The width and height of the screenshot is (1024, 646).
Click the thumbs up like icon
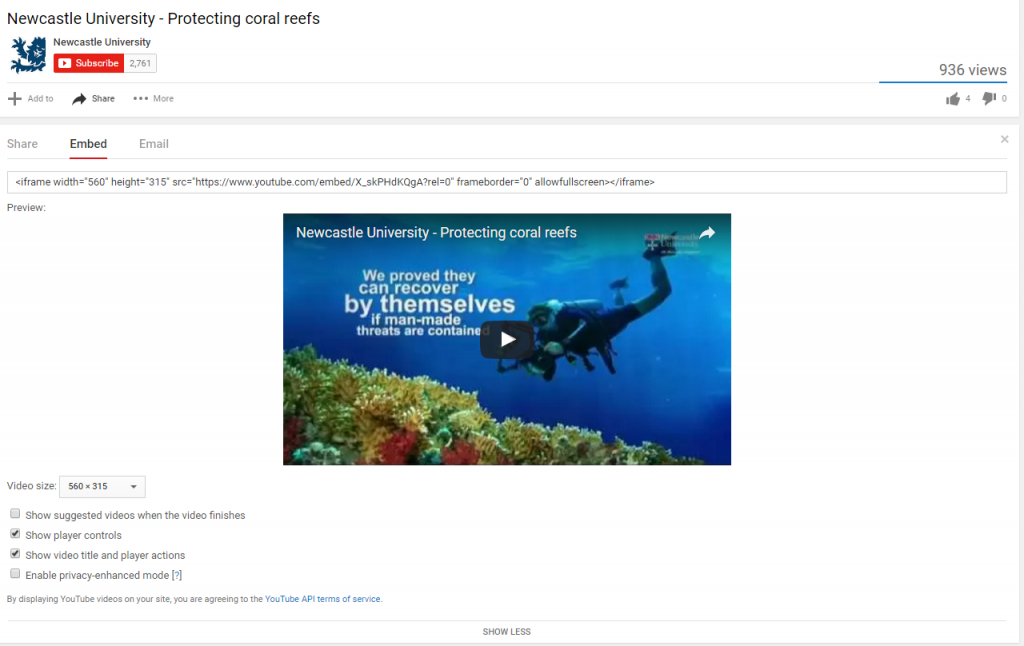point(953,99)
